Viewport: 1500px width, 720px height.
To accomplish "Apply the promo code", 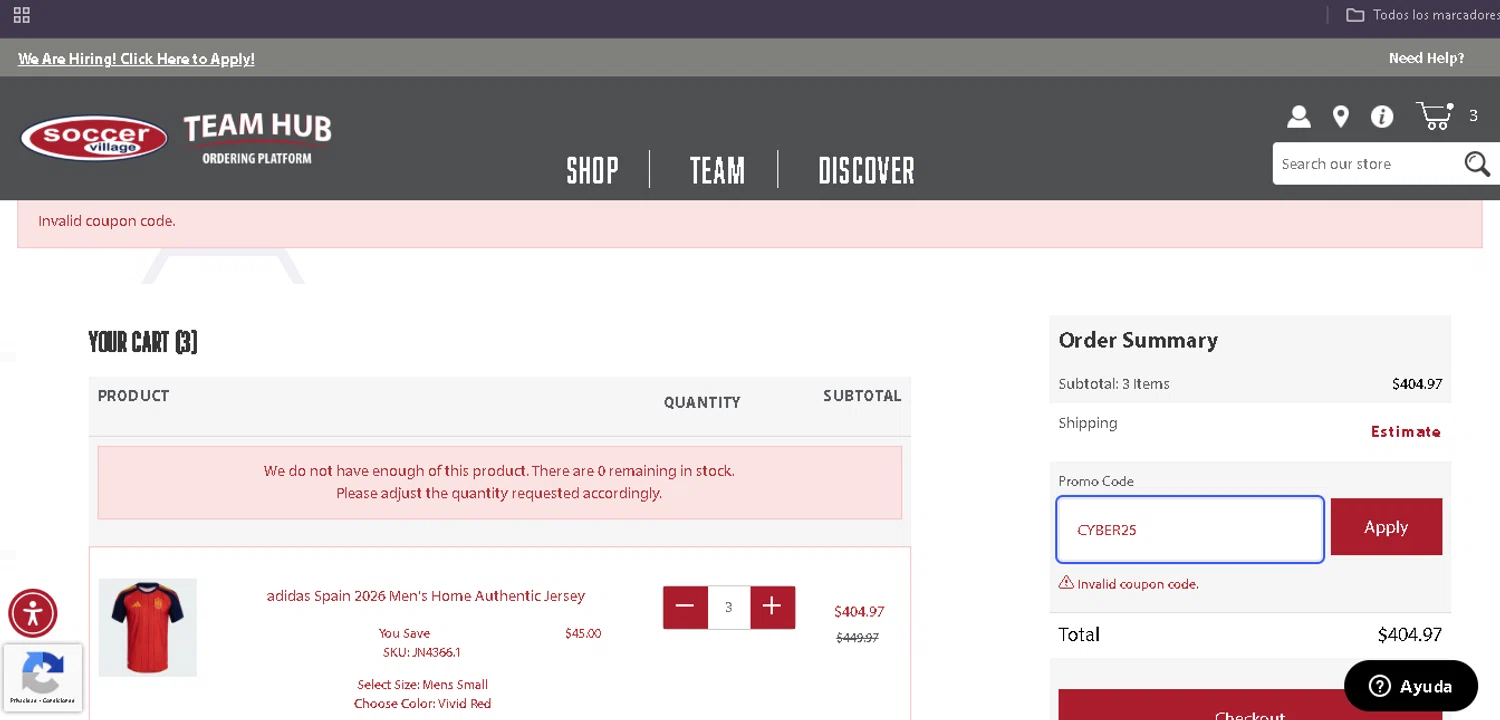I will click(x=1386, y=527).
